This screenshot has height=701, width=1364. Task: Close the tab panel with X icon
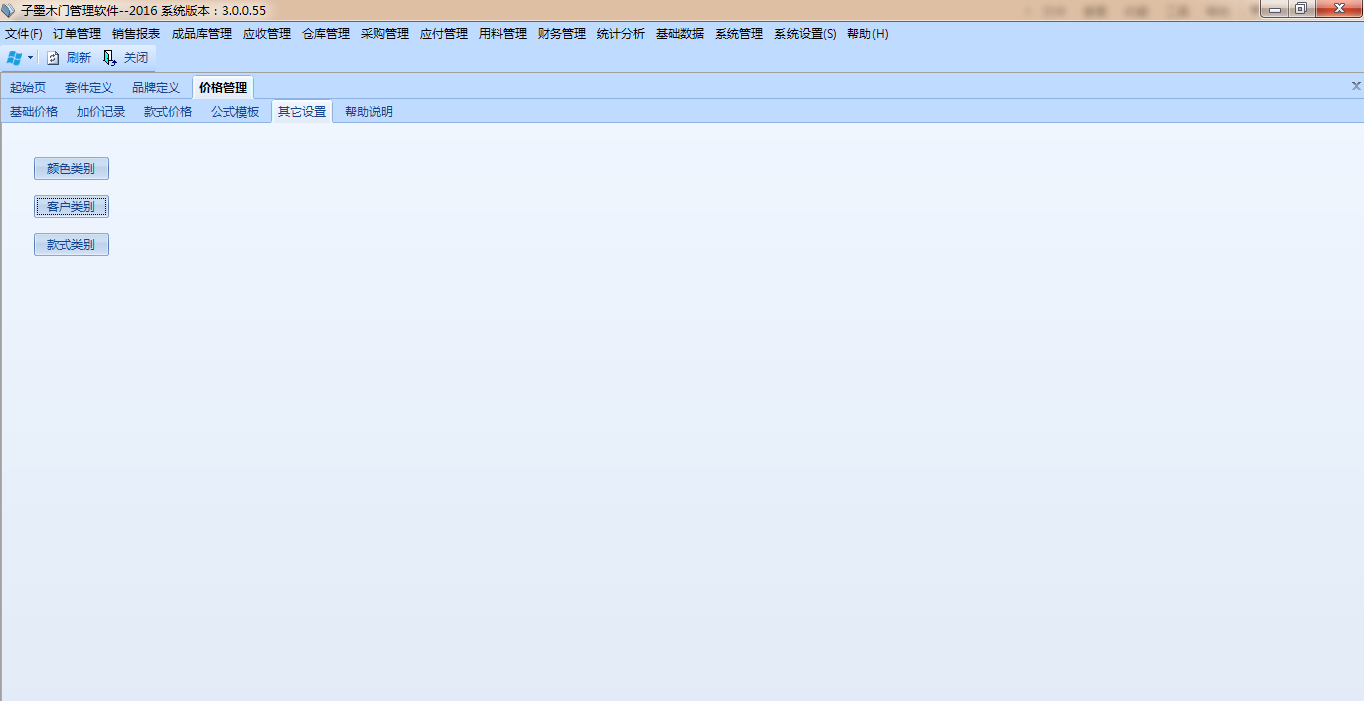click(1356, 86)
